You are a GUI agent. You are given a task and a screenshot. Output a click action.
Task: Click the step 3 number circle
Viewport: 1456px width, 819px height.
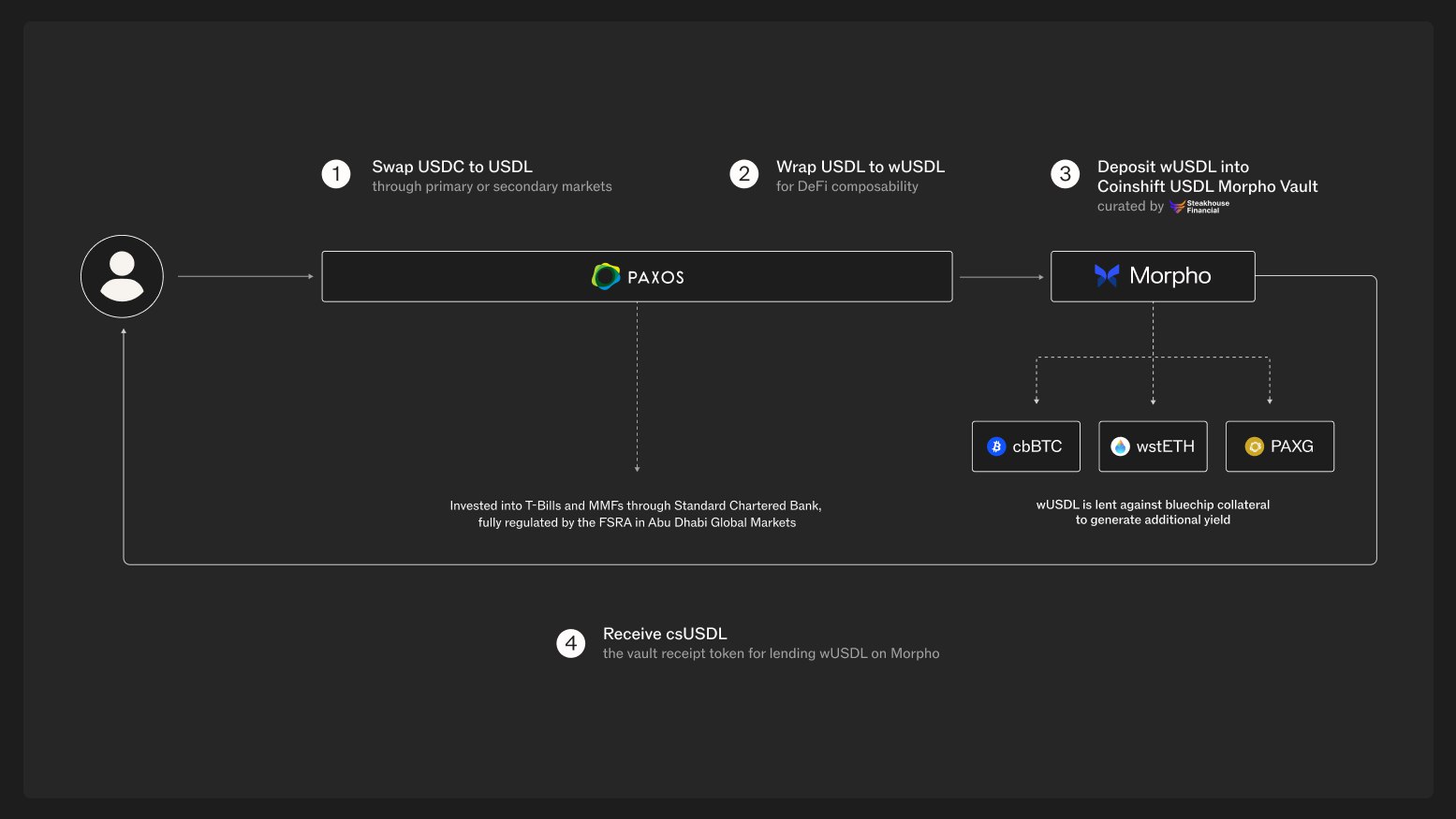point(1066,174)
